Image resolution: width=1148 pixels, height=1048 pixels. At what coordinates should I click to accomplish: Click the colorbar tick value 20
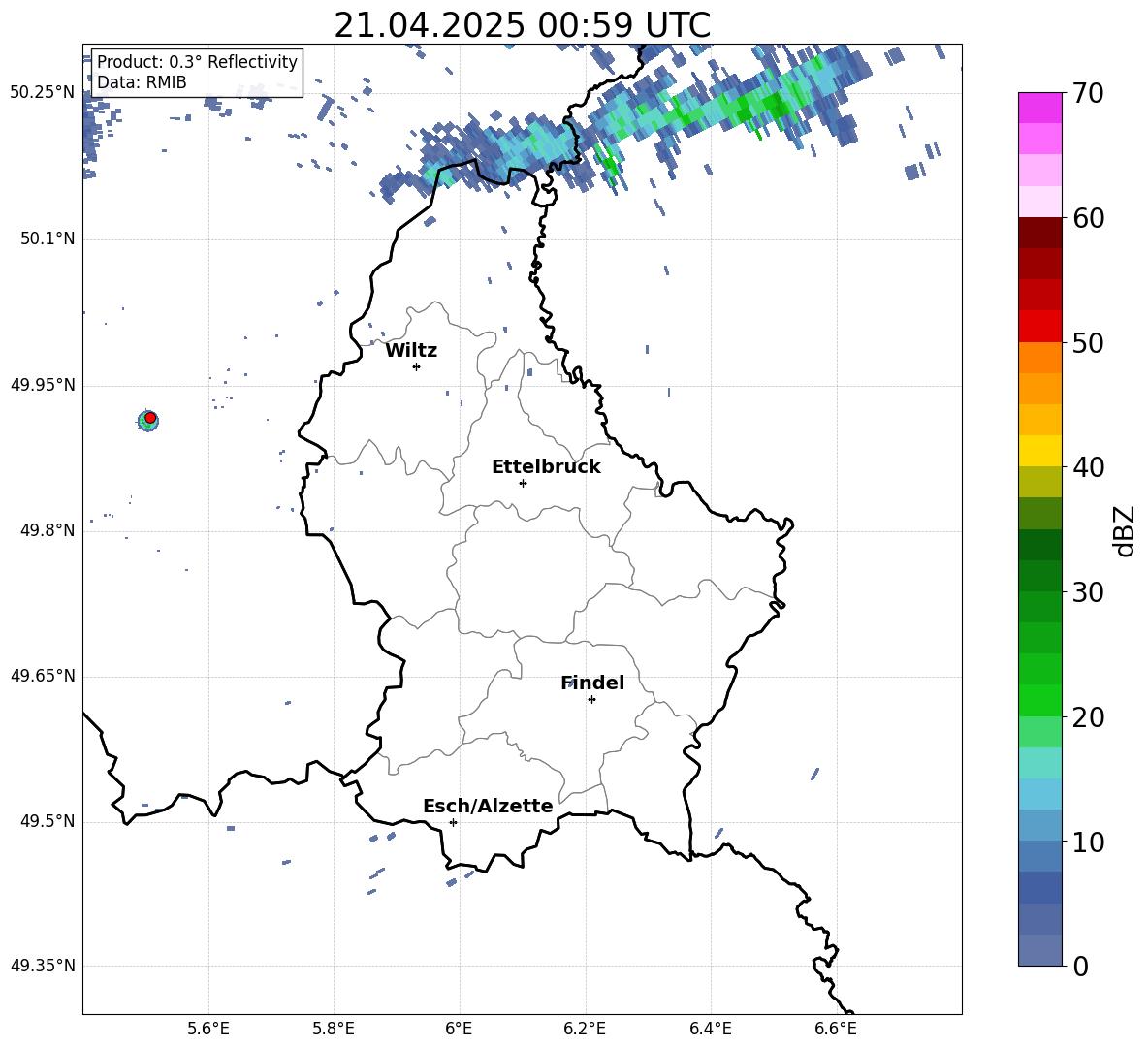(x=1088, y=717)
